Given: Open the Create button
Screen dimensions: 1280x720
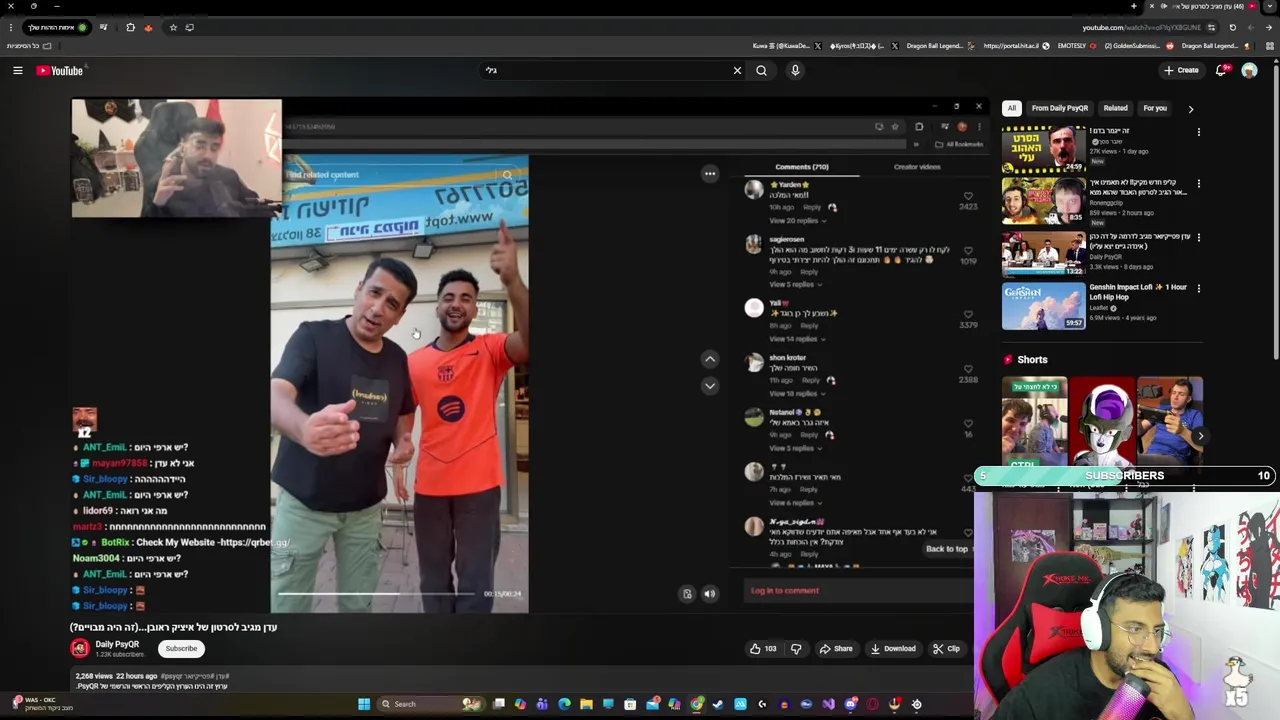Looking at the screenshot, I should [1181, 70].
